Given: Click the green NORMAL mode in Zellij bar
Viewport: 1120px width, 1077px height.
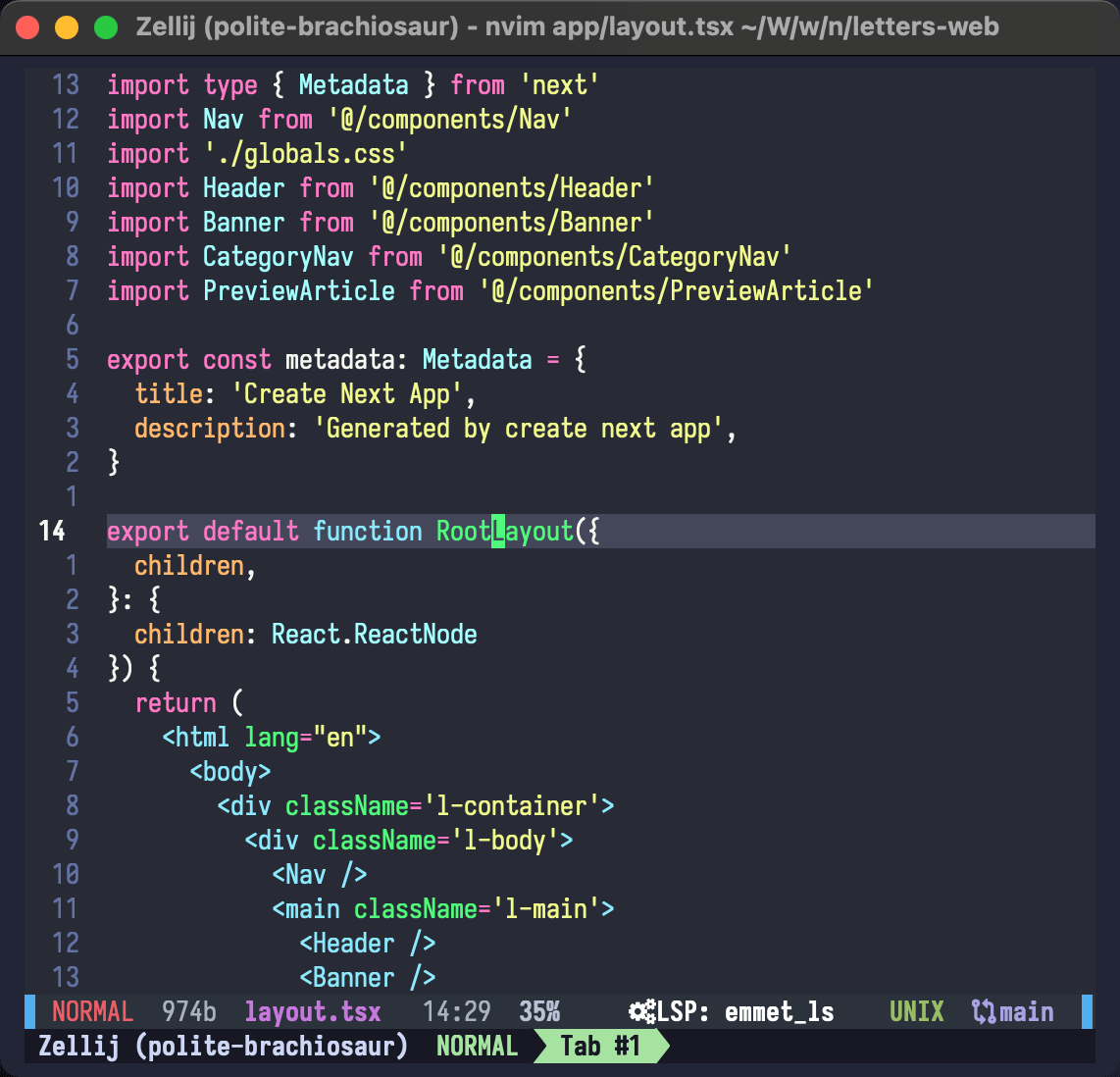Looking at the screenshot, I should [477, 1046].
